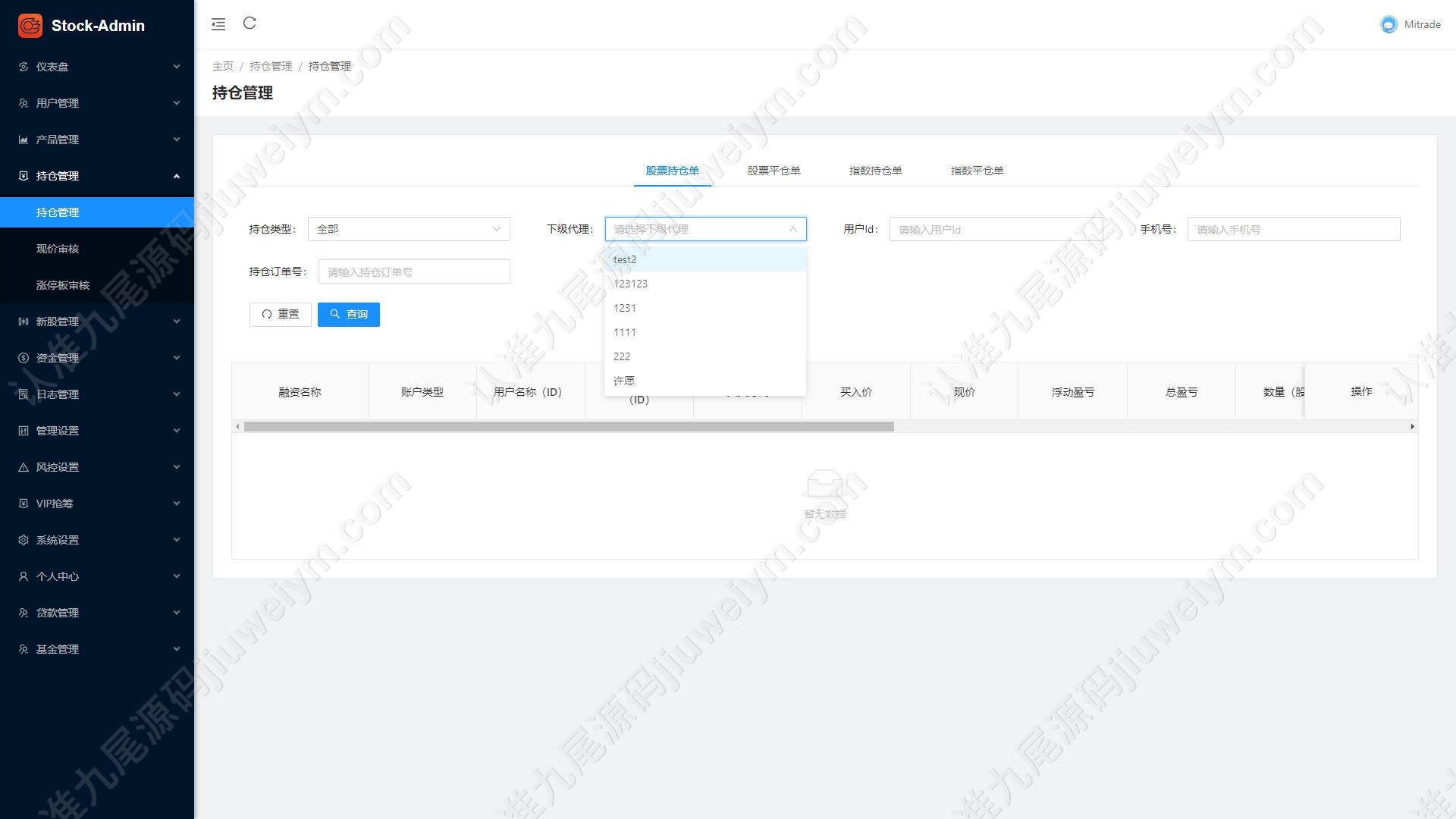Click the 日志管理 sidebar icon
This screenshot has width=1456, height=819.
[24, 394]
